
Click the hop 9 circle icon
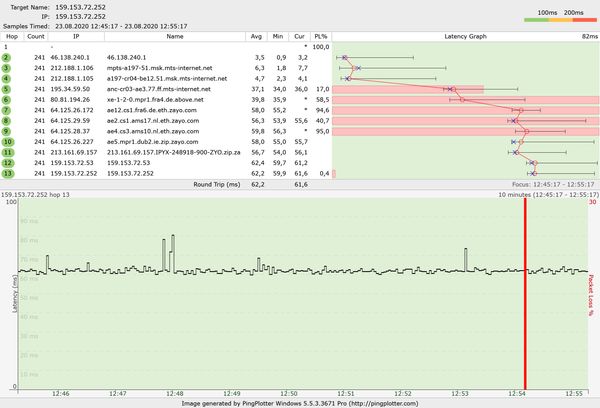(x=6, y=131)
